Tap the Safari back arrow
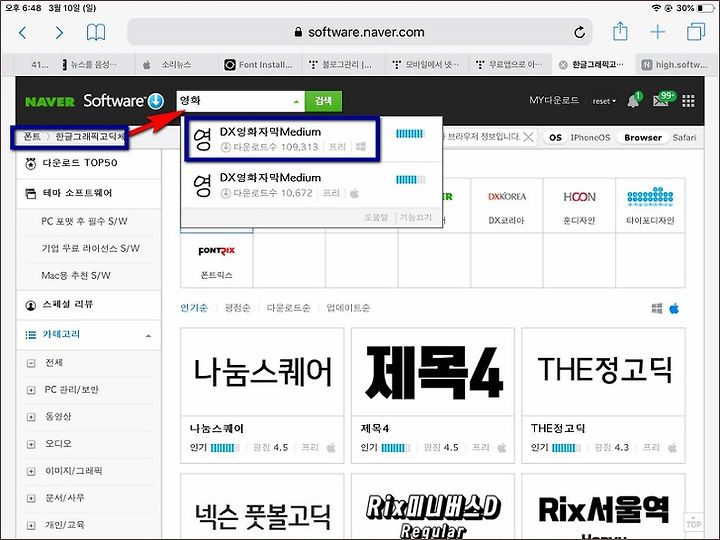The width and height of the screenshot is (720, 540). (22, 33)
